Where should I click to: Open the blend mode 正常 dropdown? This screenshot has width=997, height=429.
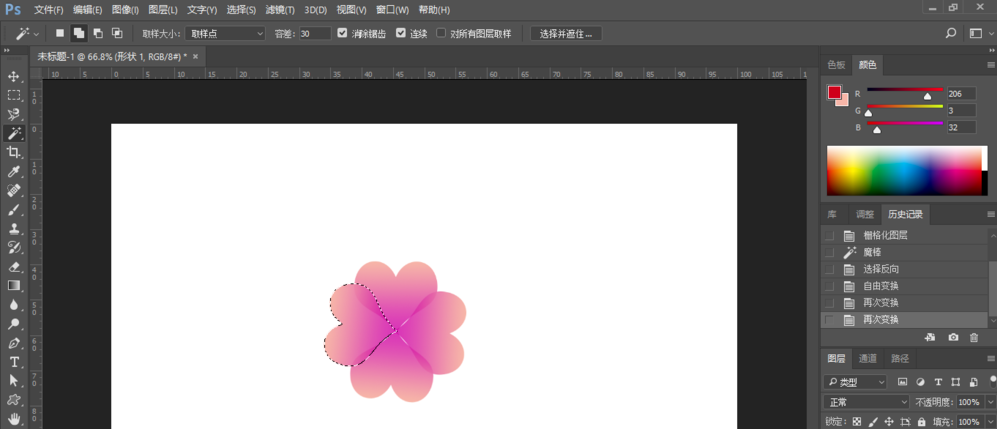[866, 401]
